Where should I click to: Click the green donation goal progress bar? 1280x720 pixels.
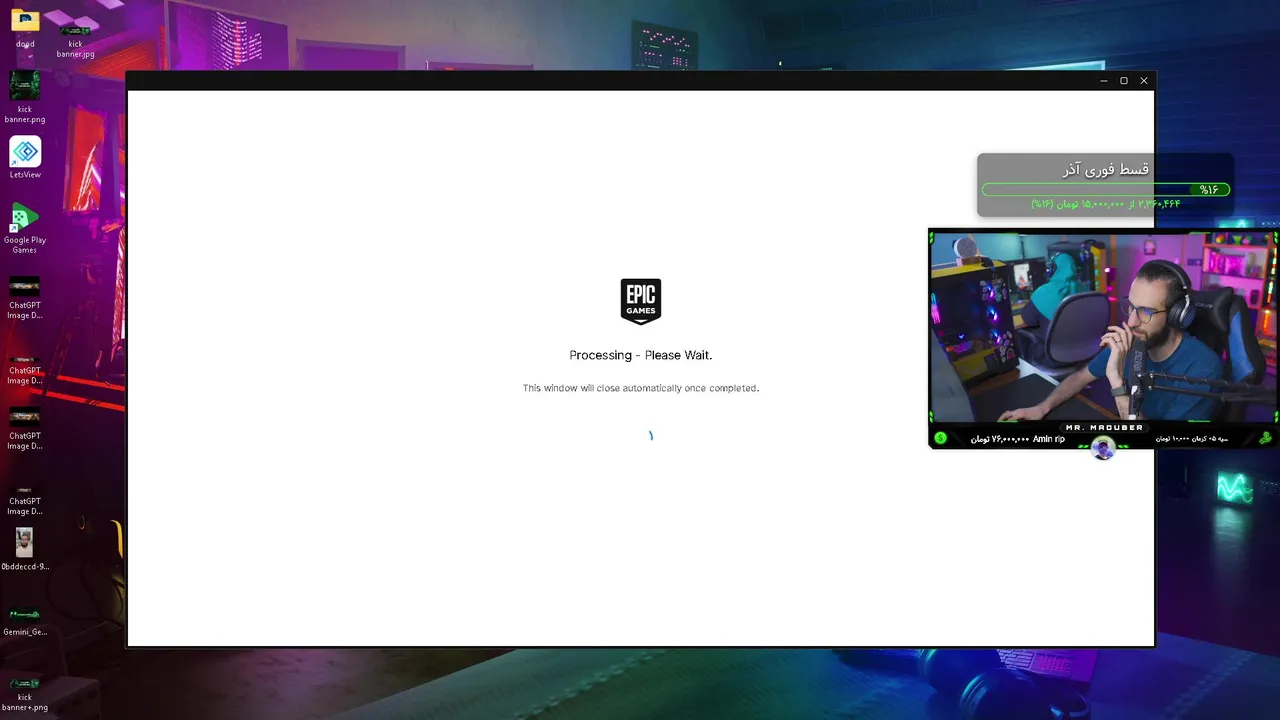coord(1105,189)
